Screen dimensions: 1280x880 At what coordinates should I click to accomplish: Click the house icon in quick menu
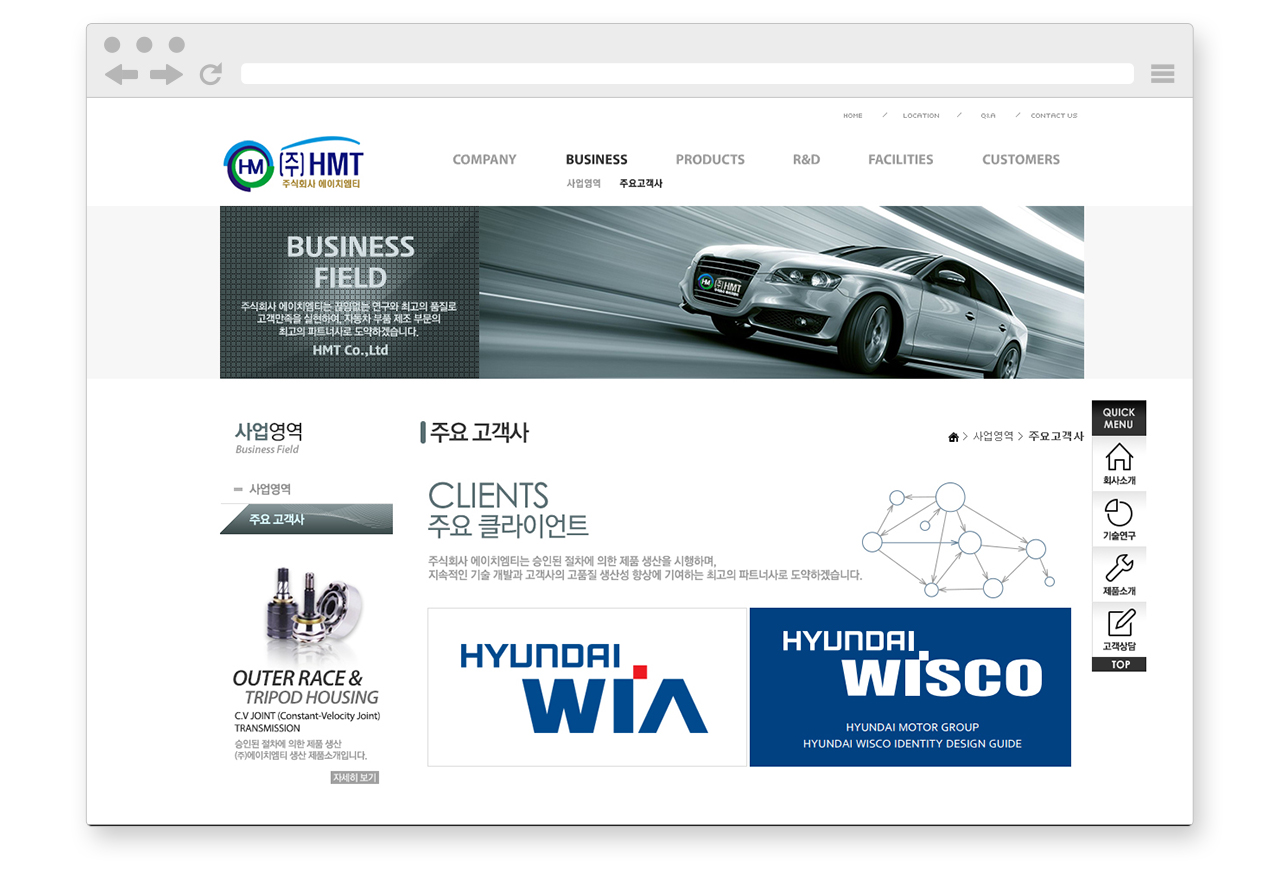click(x=1119, y=464)
